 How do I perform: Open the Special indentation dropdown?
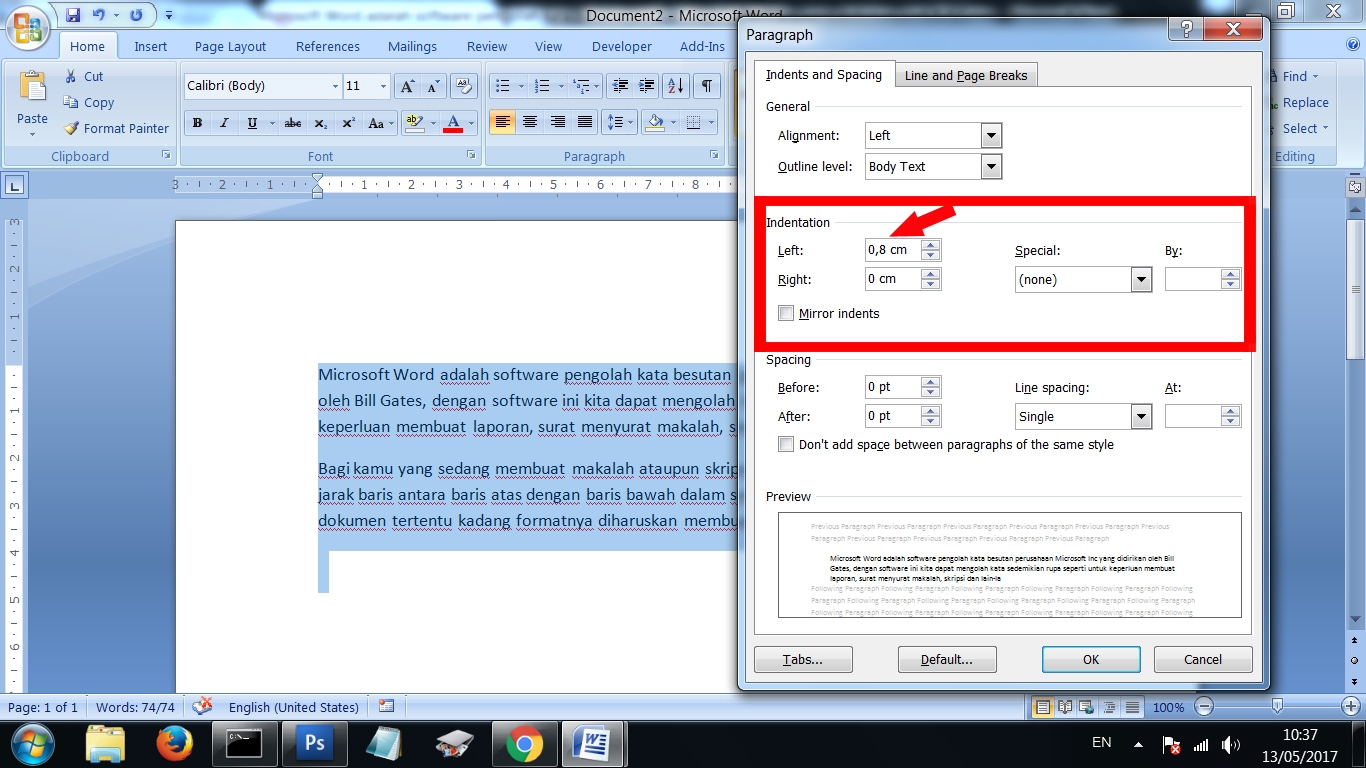[1141, 280]
